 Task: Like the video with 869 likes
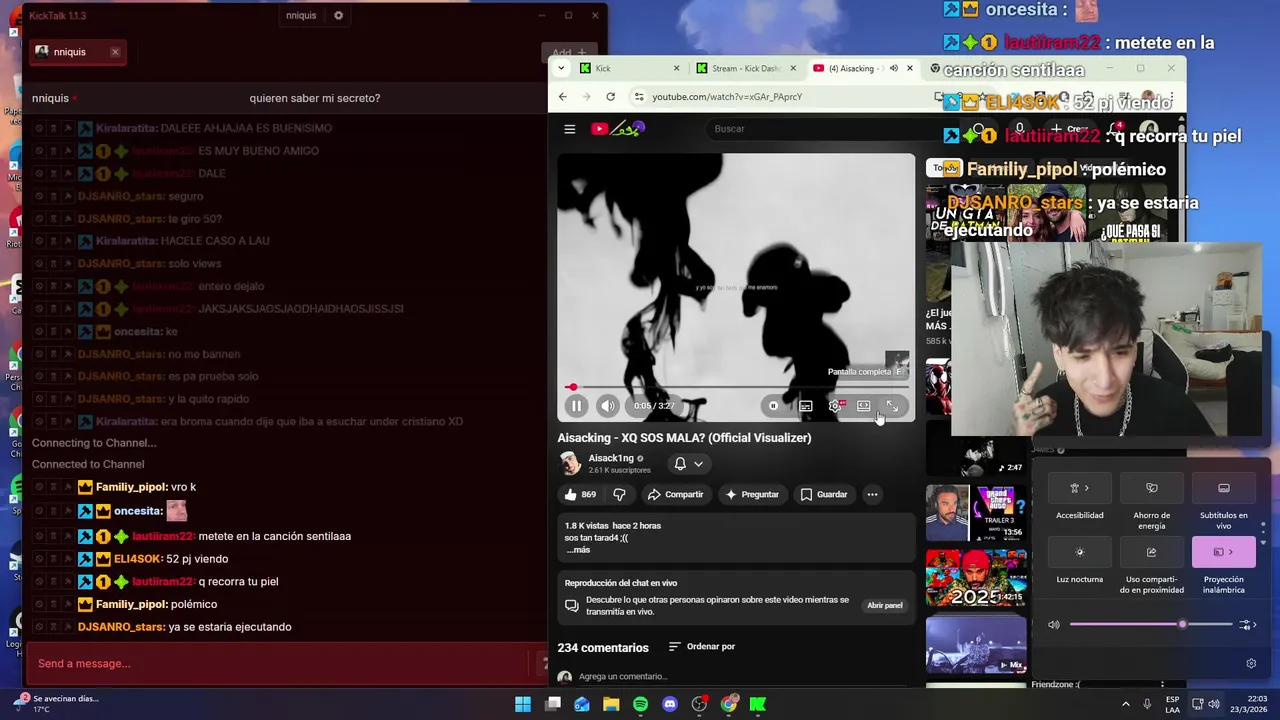click(579, 494)
